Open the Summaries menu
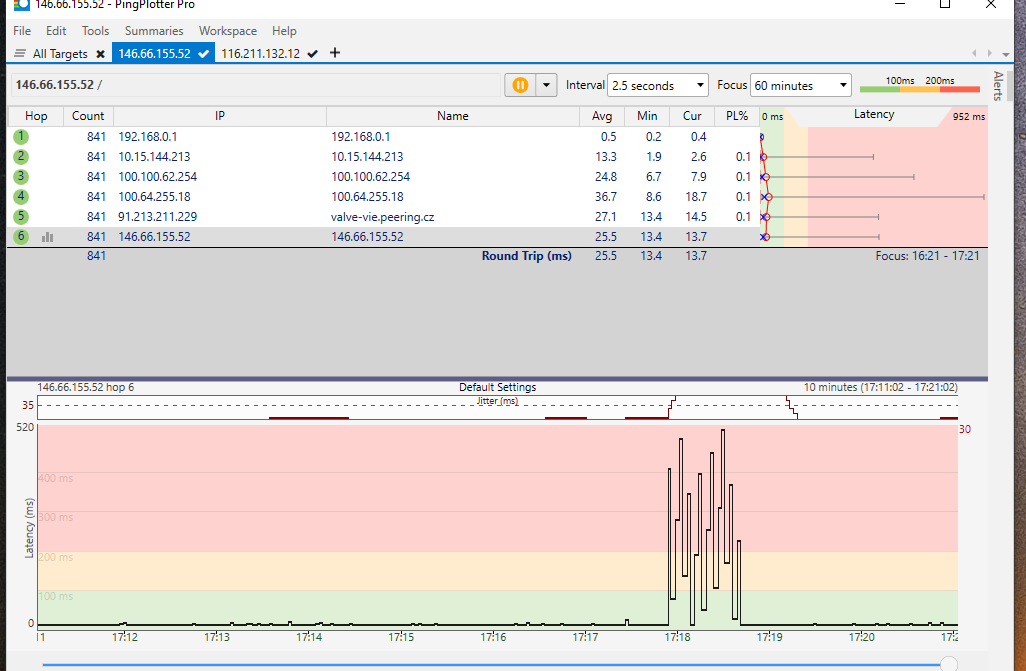Image resolution: width=1026 pixels, height=671 pixels. (x=154, y=31)
